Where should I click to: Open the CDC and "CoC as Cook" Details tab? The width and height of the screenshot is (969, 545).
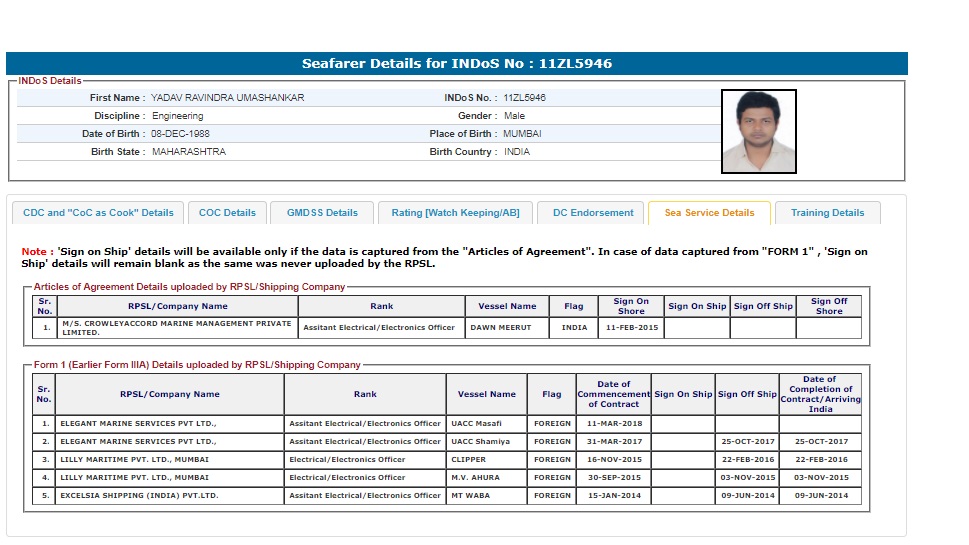coord(98,213)
